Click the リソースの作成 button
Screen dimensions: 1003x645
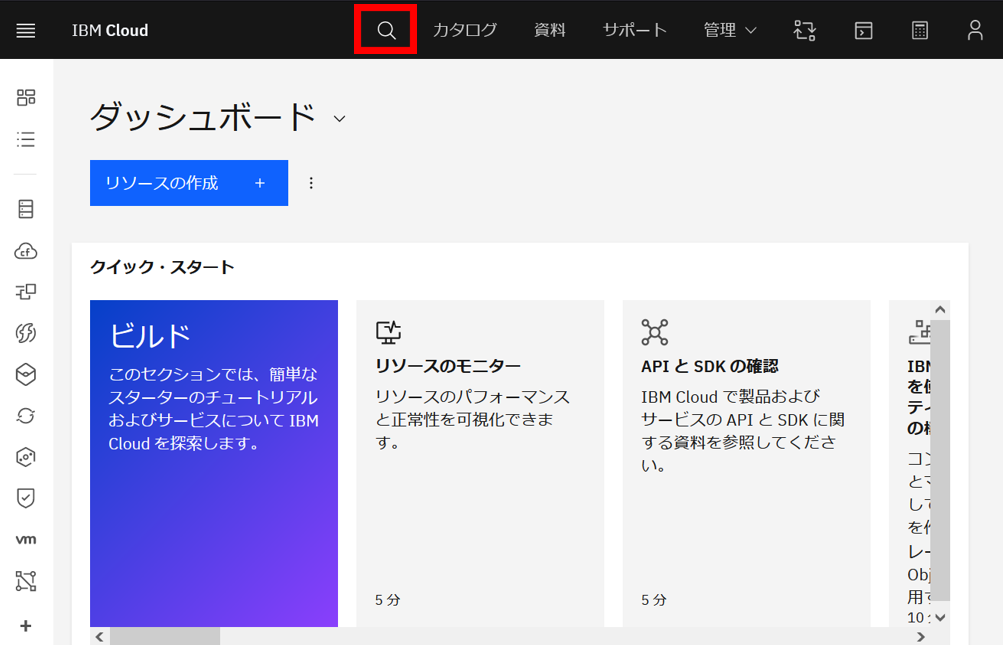coord(188,182)
